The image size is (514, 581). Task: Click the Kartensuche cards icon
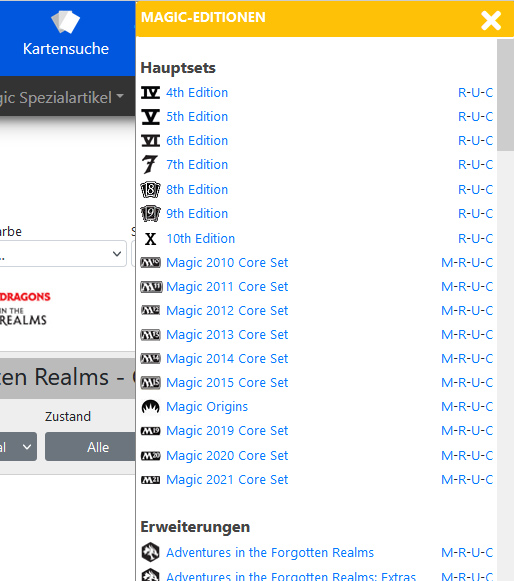[x=66, y=22]
